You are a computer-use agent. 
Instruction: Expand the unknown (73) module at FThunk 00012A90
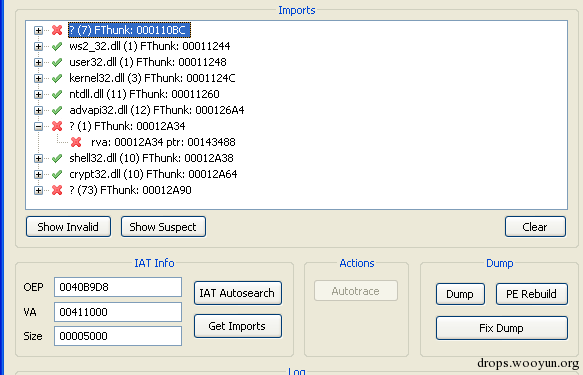38,190
